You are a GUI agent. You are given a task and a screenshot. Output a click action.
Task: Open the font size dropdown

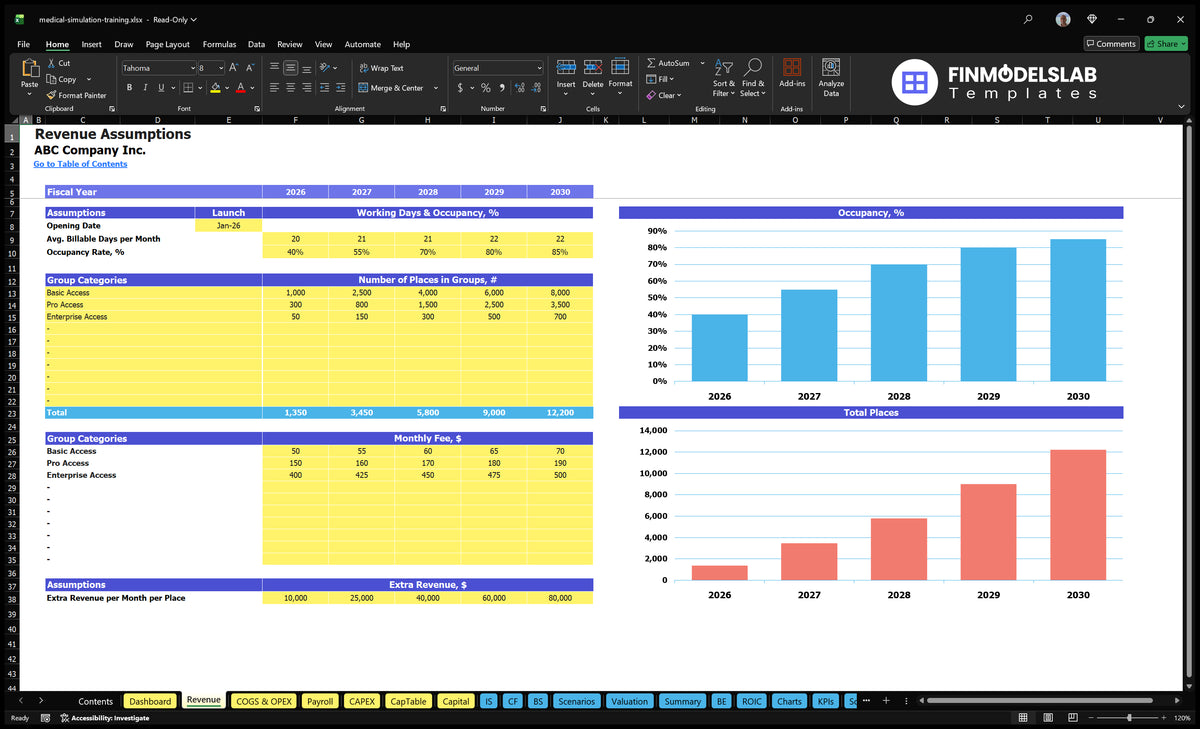(221, 68)
